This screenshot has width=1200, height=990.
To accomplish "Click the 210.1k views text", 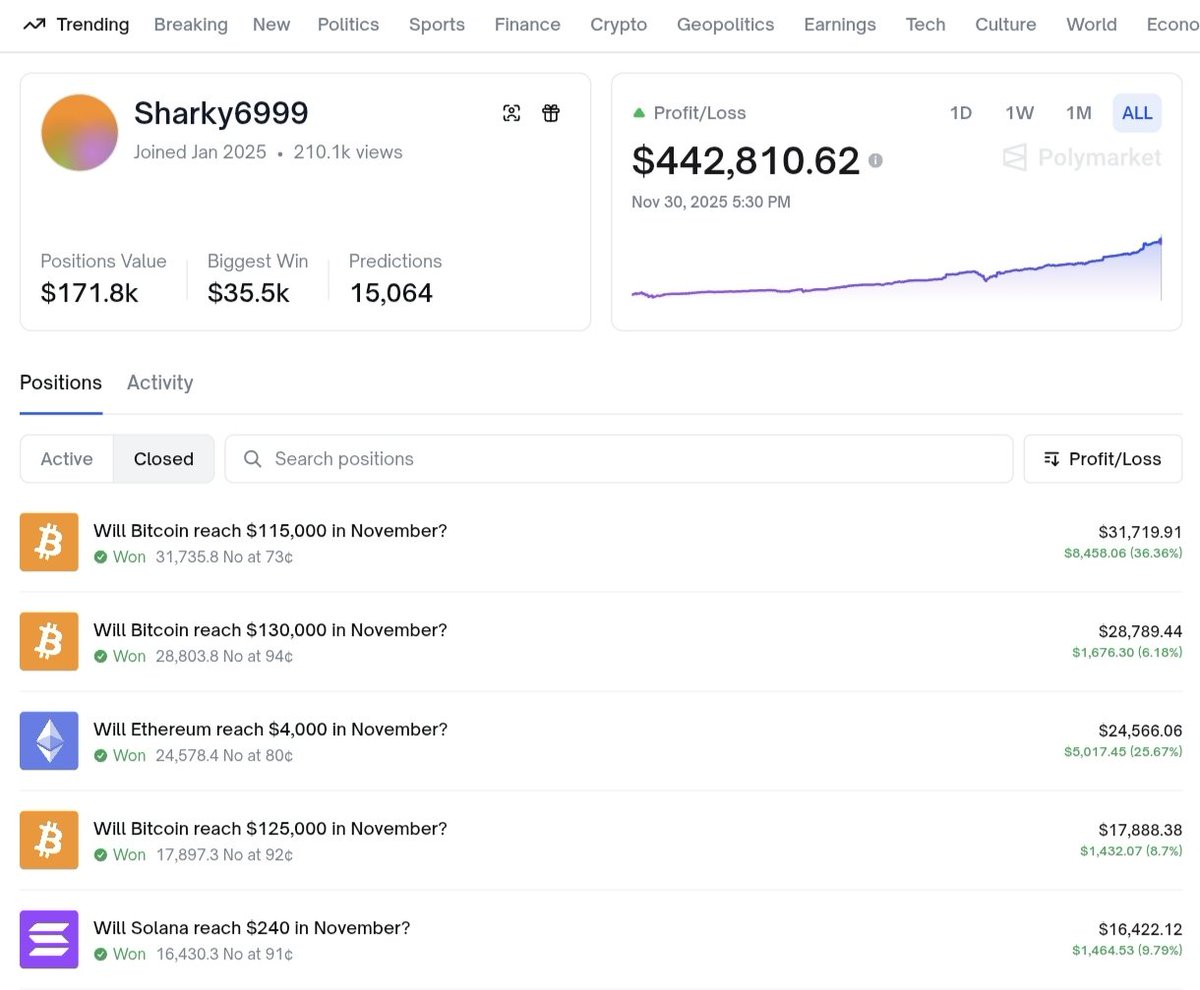I will pyautogui.click(x=348, y=152).
